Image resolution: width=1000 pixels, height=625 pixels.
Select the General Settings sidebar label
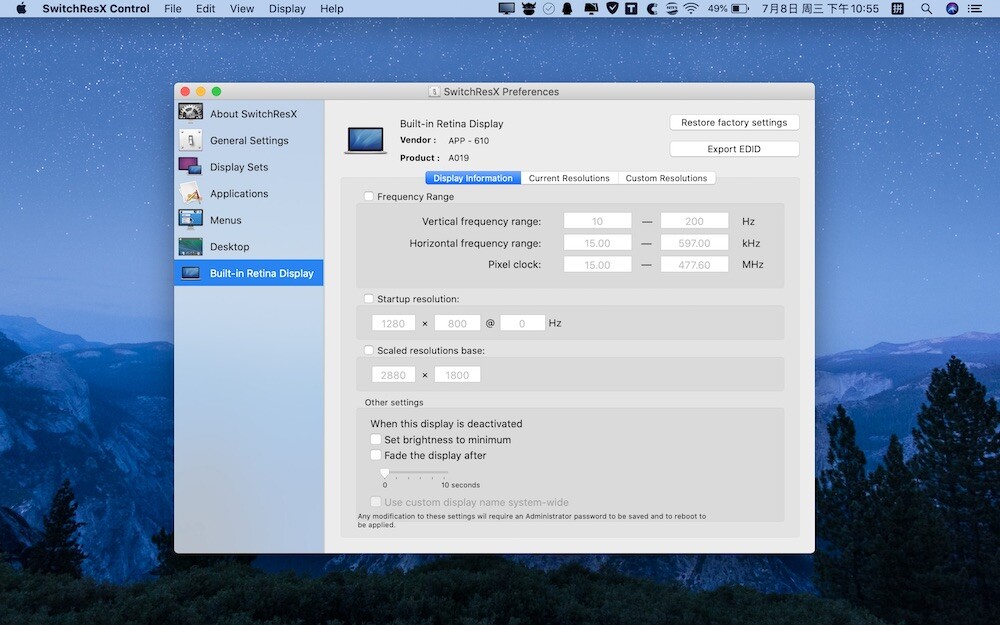point(249,140)
